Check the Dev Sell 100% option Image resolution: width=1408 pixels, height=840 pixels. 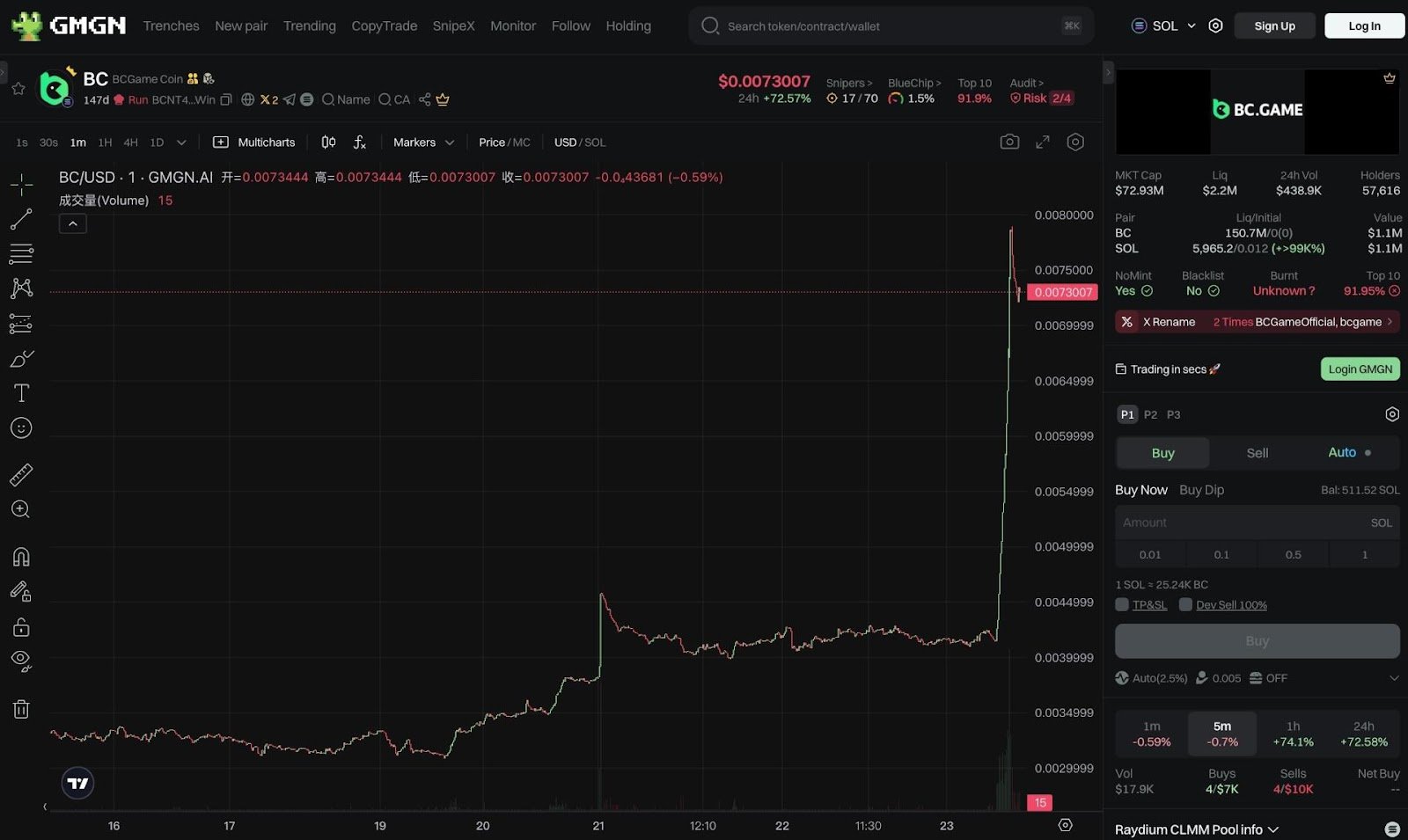tap(1185, 604)
